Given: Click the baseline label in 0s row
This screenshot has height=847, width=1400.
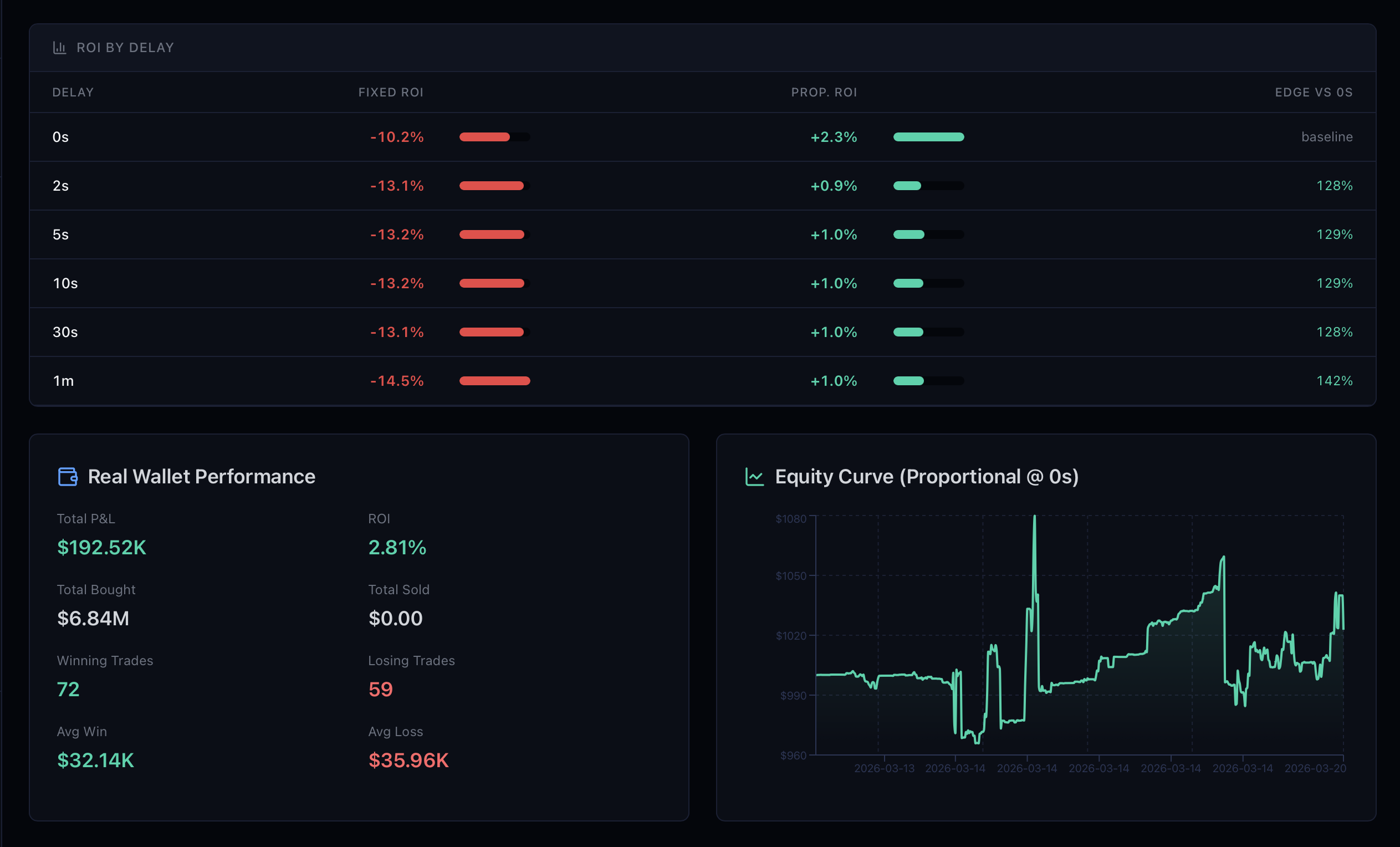Looking at the screenshot, I should click(1327, 137).
